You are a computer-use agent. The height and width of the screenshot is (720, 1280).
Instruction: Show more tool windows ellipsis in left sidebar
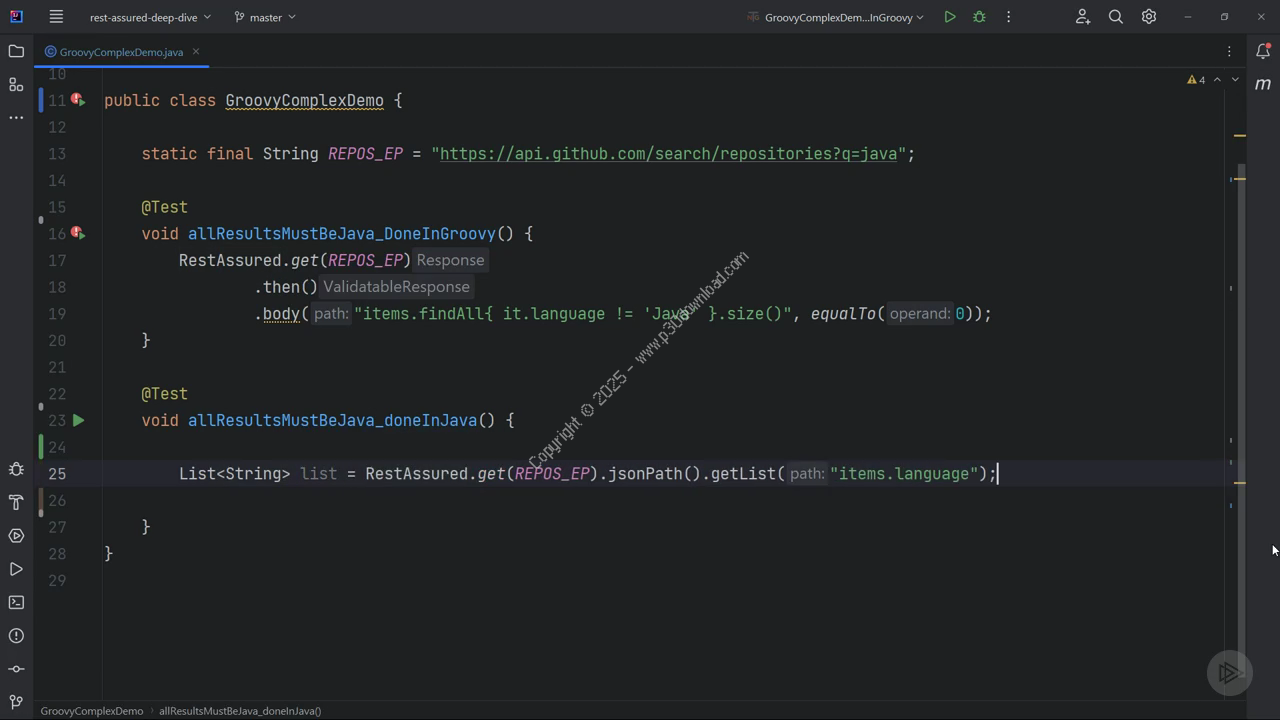(16, 118)
